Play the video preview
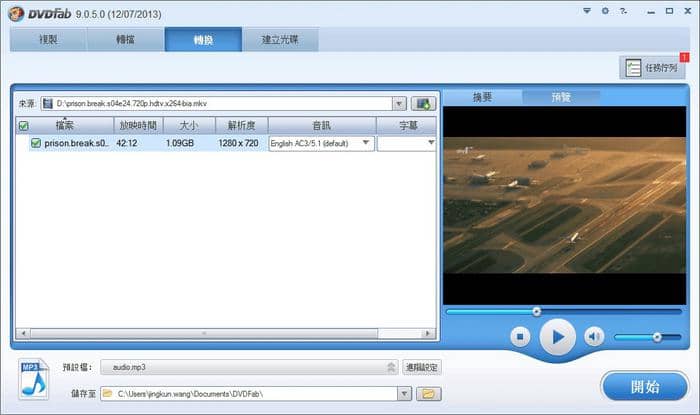700x415 pixels. tap(557, 337)
